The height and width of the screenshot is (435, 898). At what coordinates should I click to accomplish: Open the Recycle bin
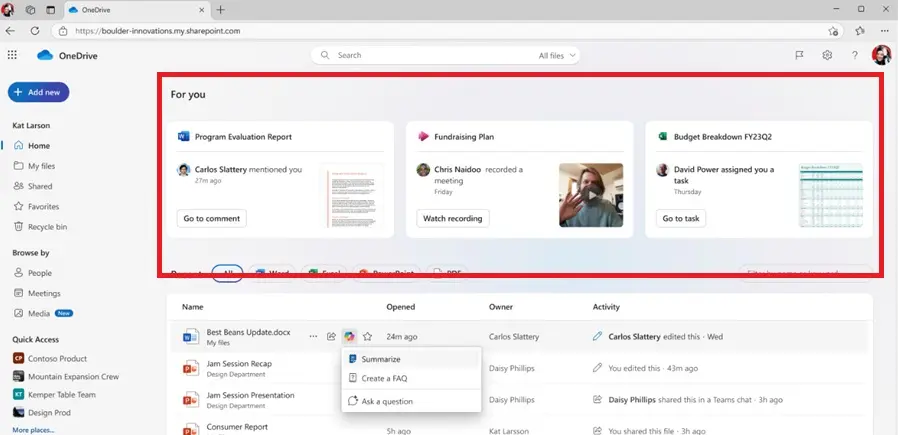coord(48,227)
